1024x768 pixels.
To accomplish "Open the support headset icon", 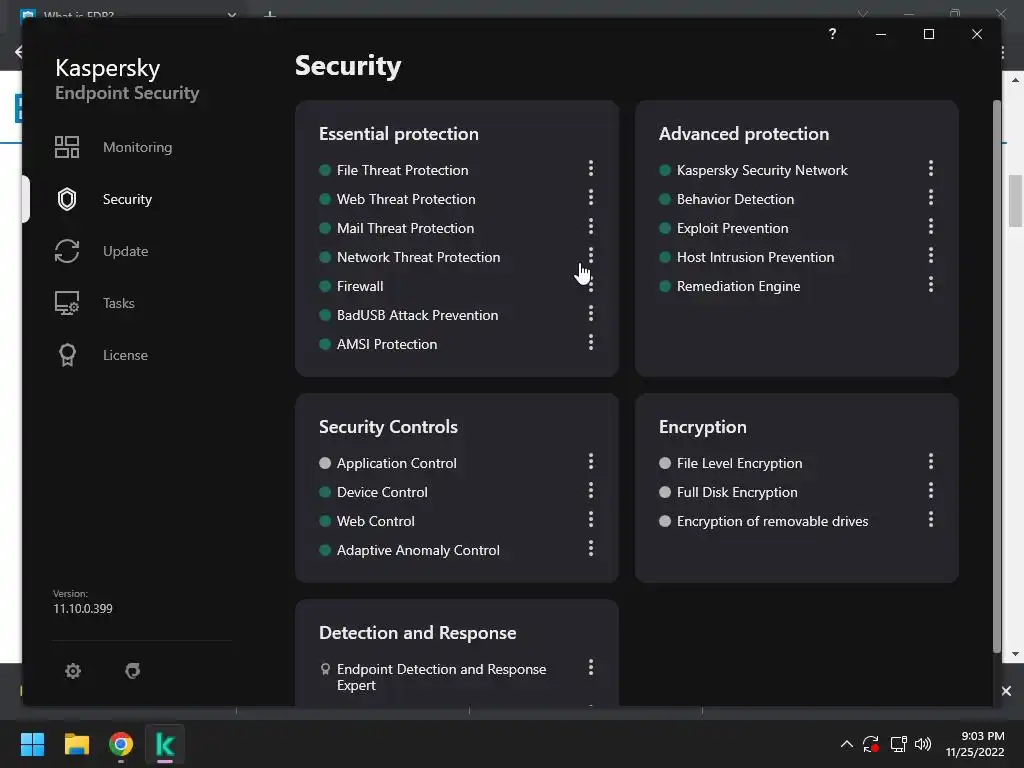I will coord(133,671).
